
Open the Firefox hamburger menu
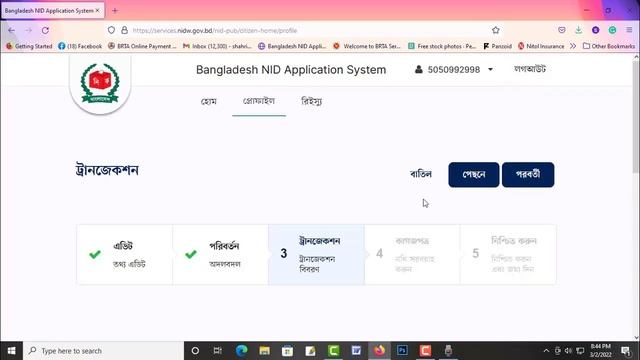[629, 30]
